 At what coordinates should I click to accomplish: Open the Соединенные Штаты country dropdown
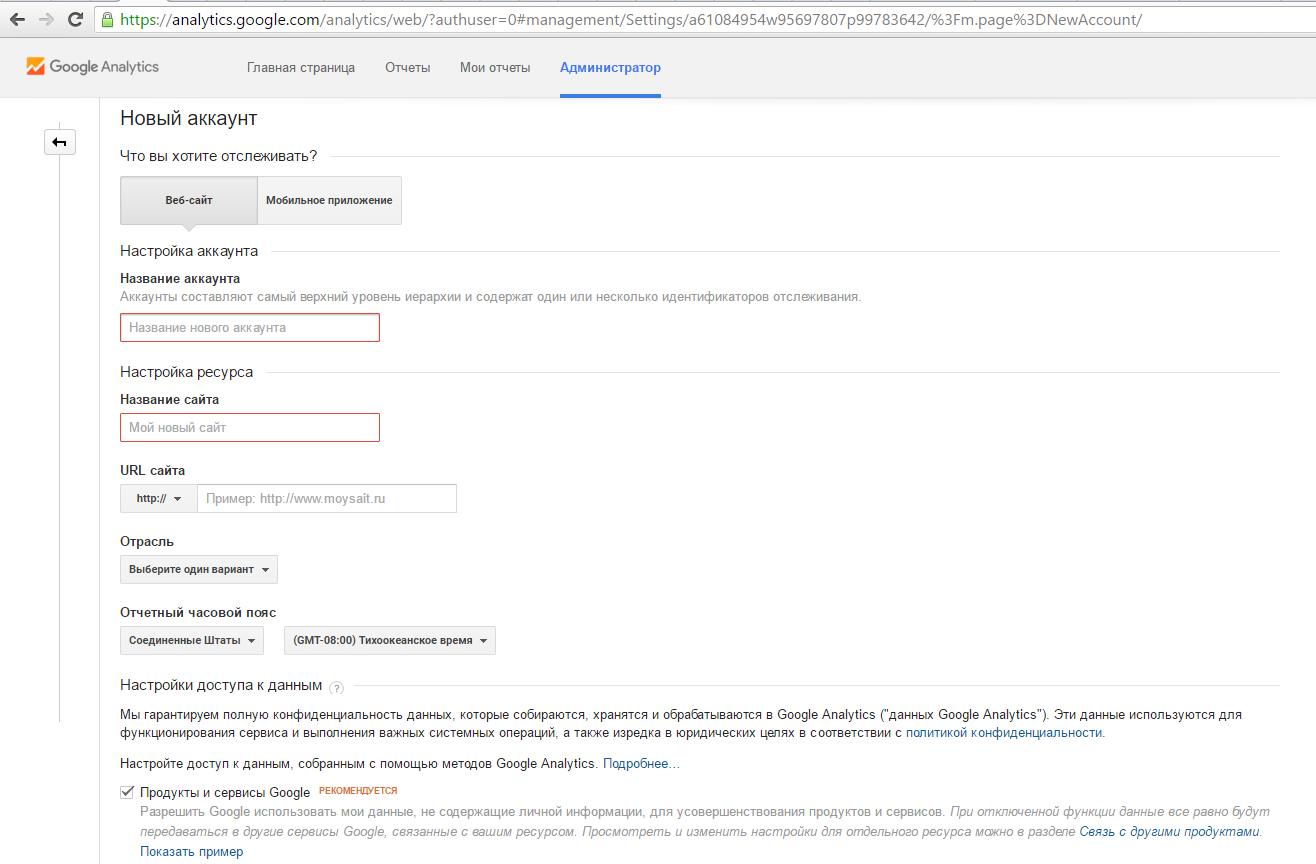(192, 640)
